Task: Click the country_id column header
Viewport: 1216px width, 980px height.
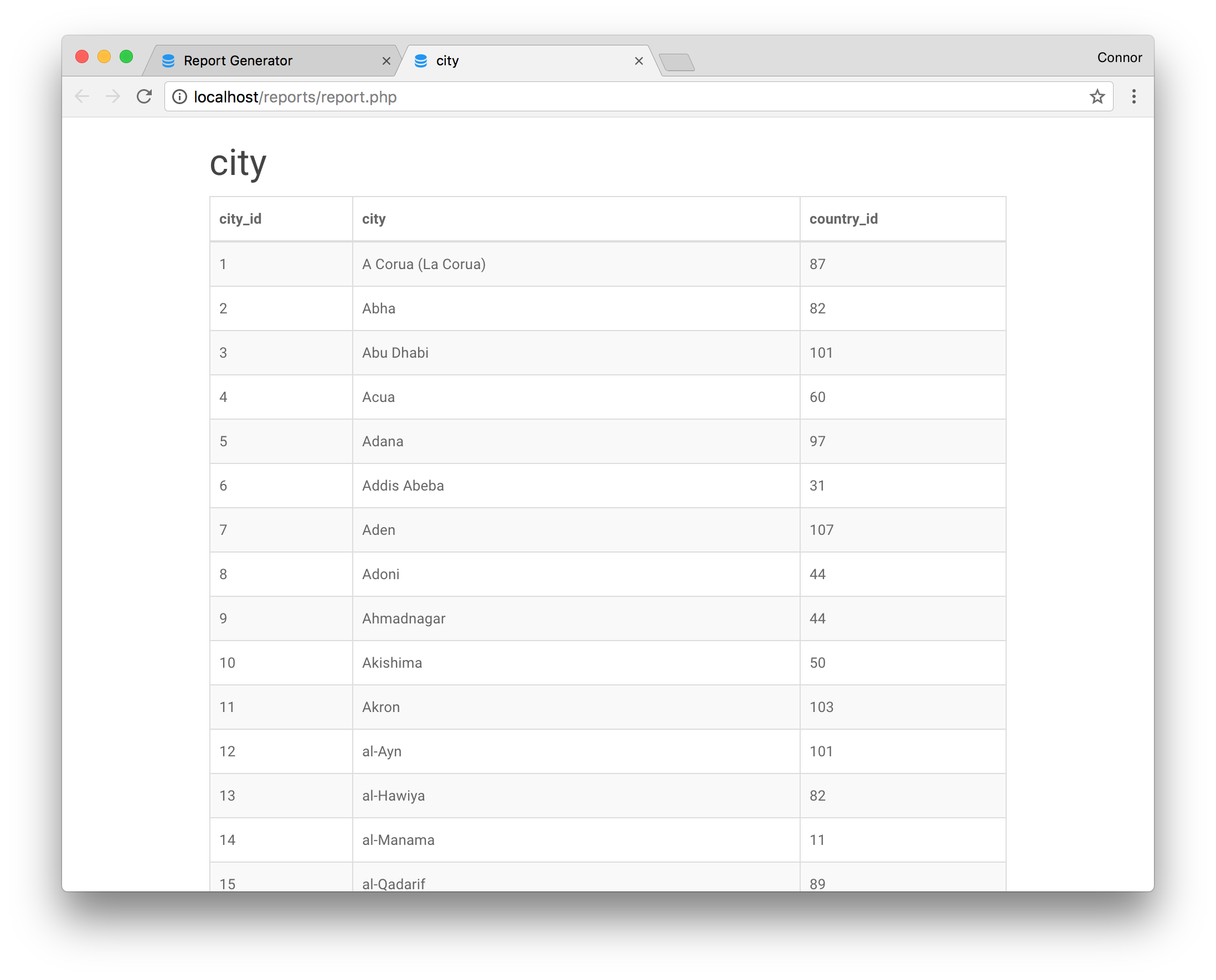Action: click(x=843, y=219)
